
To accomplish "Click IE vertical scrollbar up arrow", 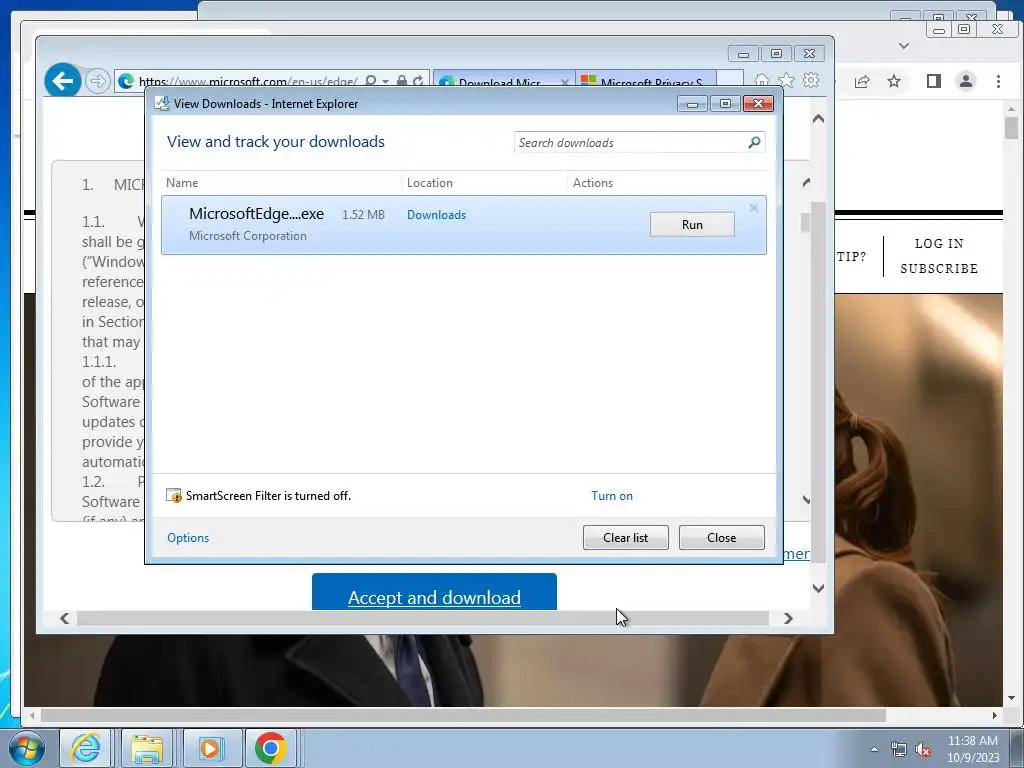I will [x=818, y=119].
